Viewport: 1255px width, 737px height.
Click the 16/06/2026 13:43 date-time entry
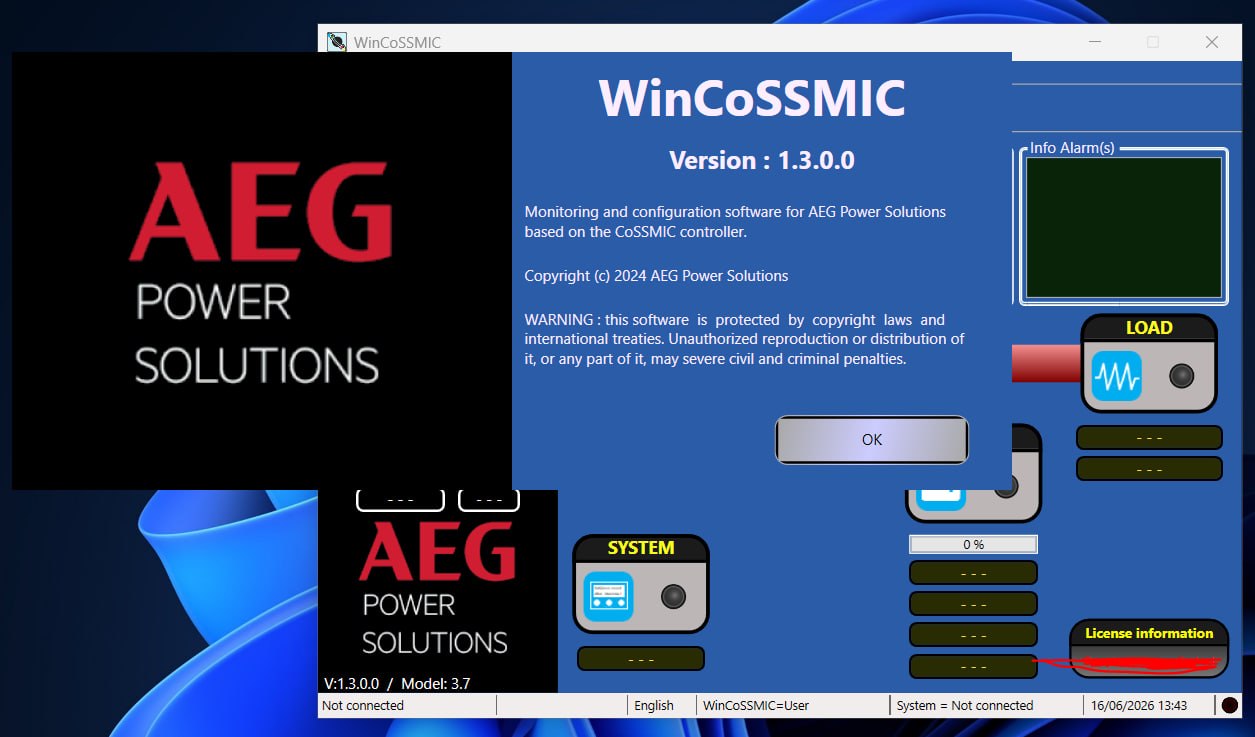1141,706
